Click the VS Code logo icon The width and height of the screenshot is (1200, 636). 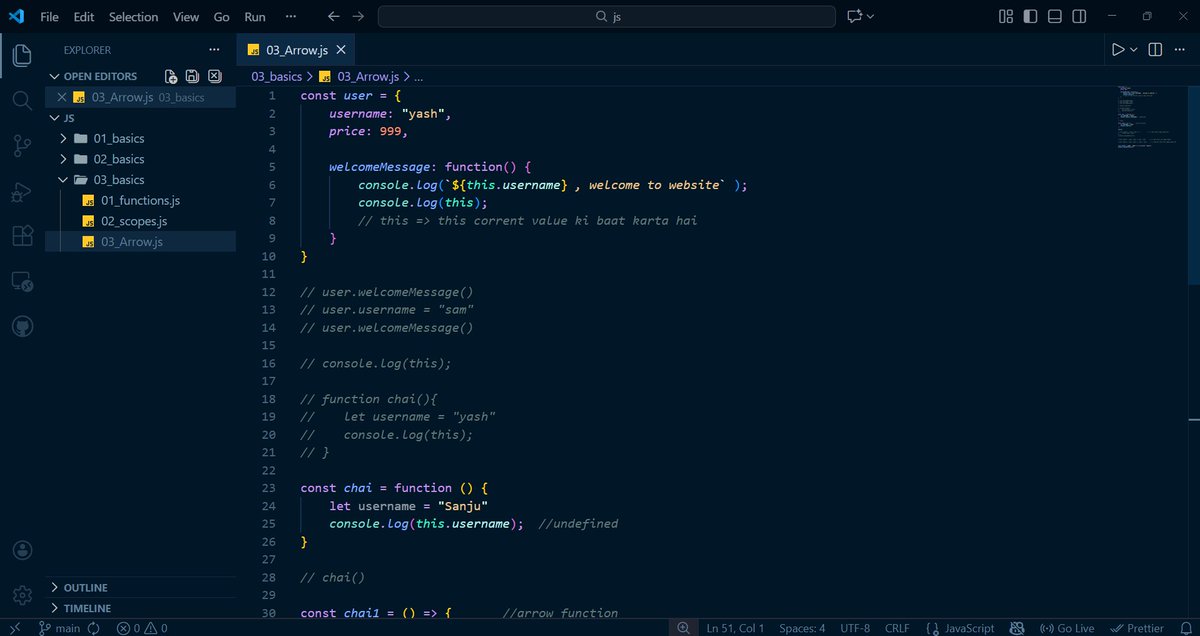click(x=16, y=17)
